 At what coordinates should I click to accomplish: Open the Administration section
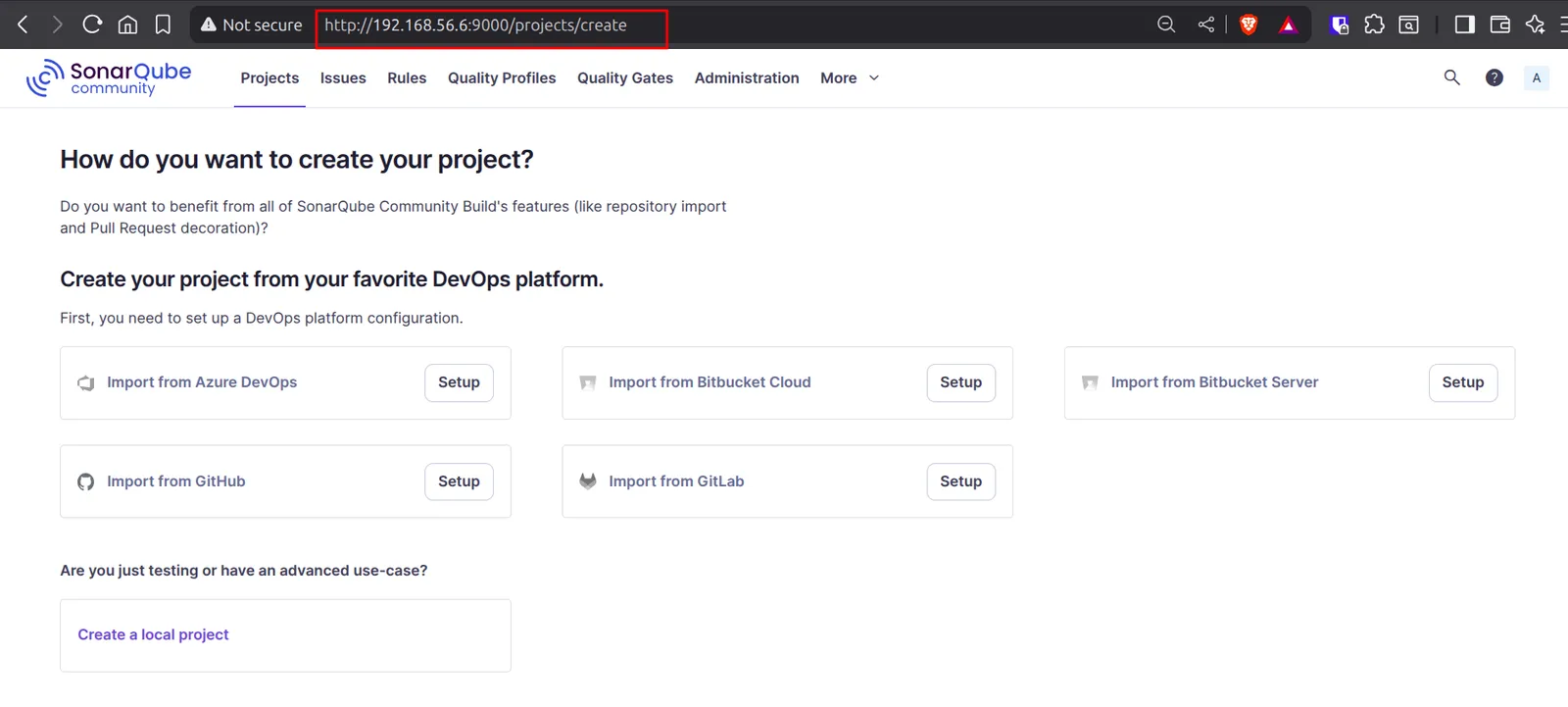pyautogui.click(x=747, y=77)
